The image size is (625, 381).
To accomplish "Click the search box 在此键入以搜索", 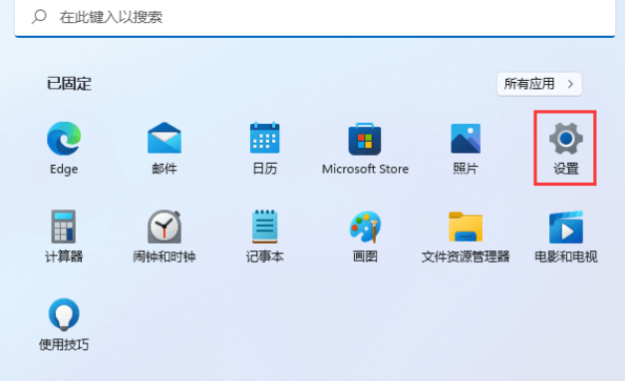I will [315, 18].
